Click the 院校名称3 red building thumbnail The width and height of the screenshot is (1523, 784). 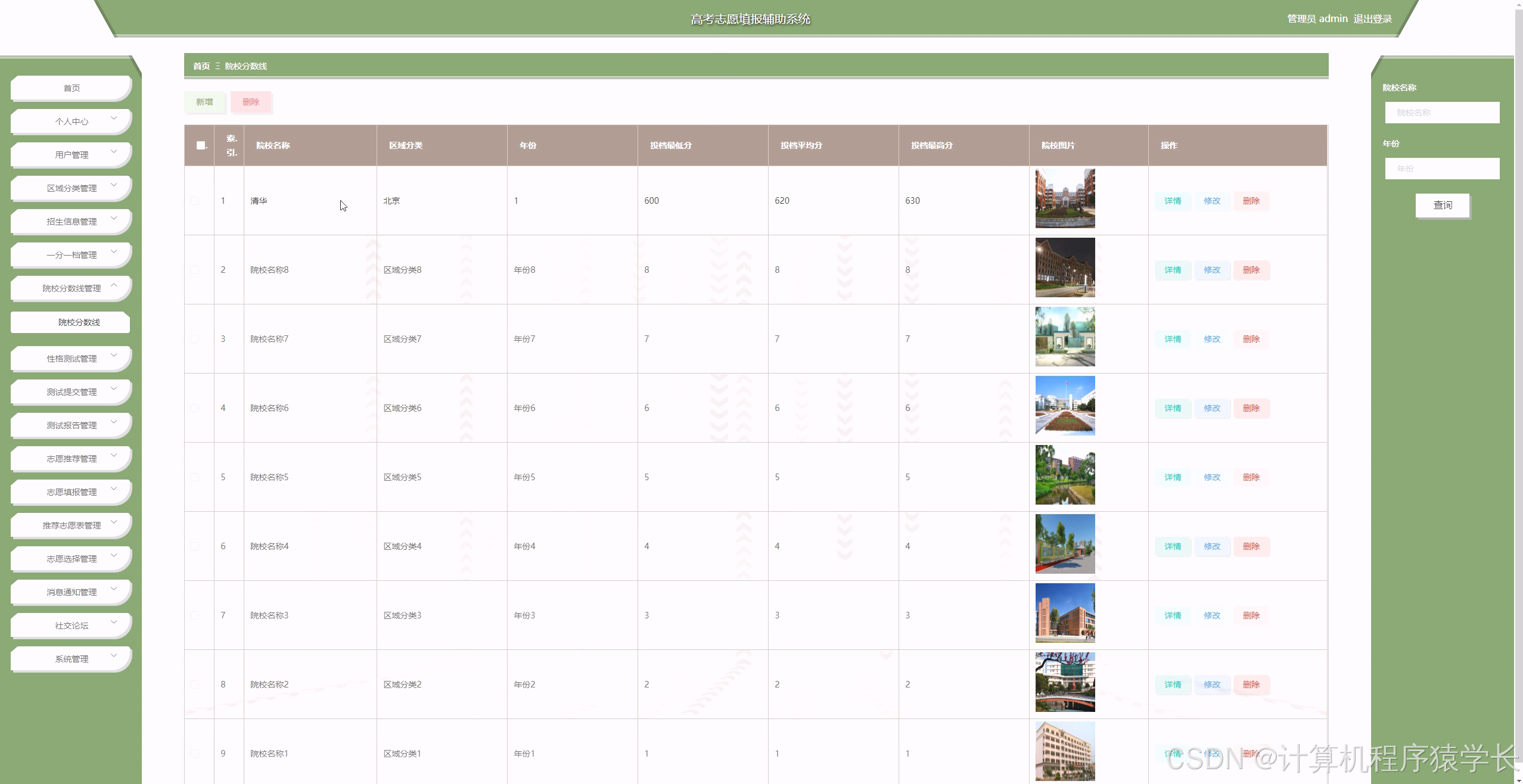pyautogui.click(x=1065, y=613)
